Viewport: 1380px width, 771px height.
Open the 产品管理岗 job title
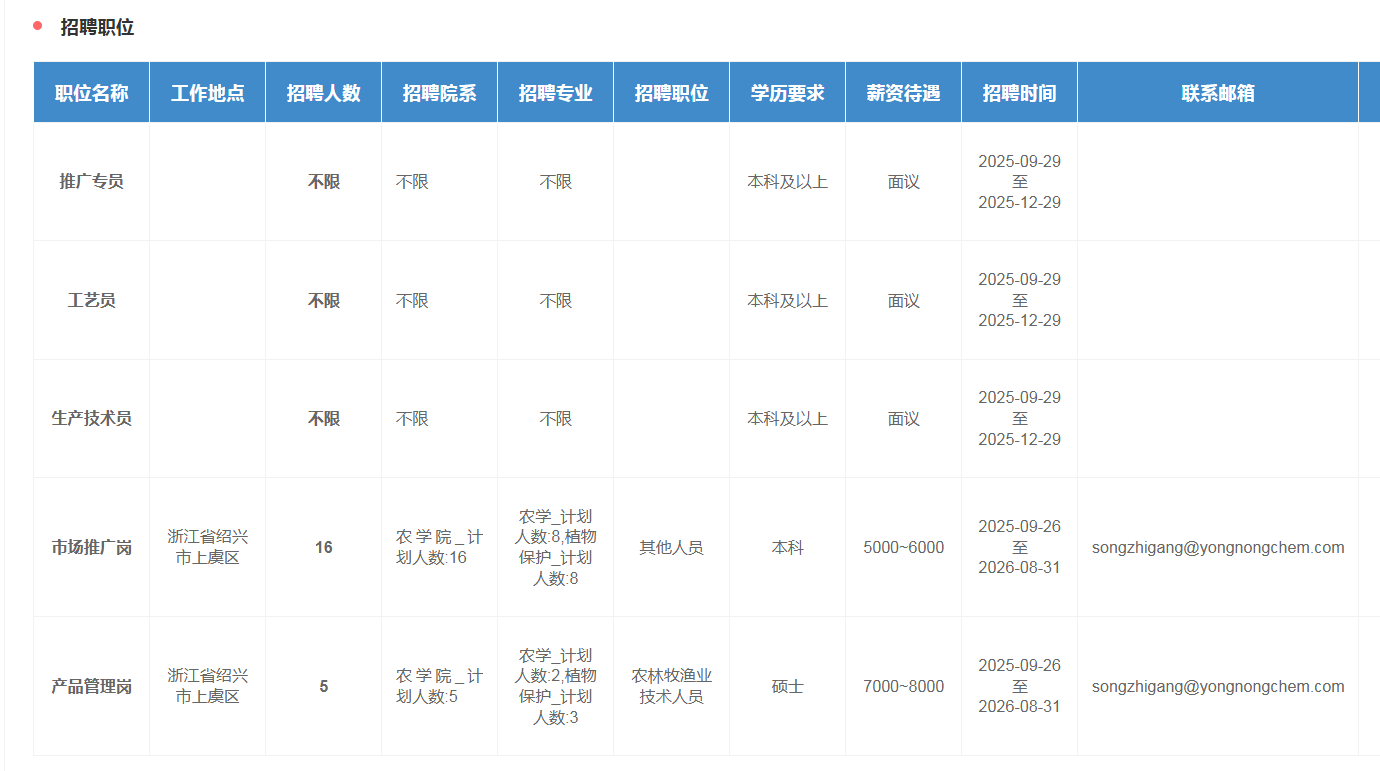91,686
